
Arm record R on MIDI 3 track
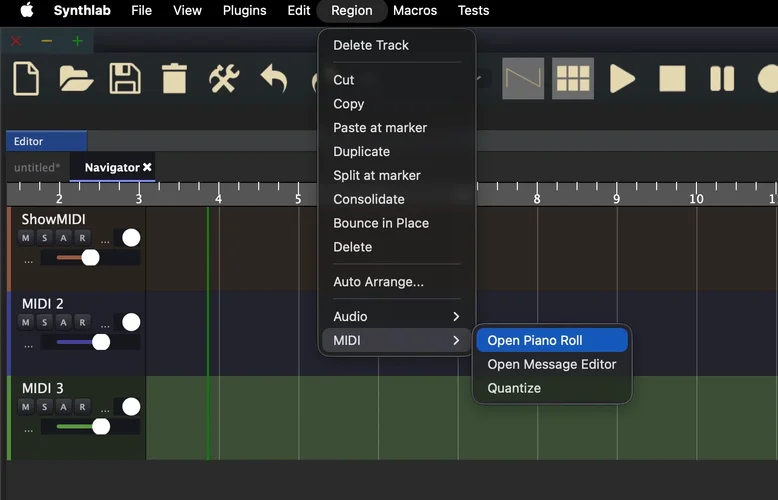[82, 407]
